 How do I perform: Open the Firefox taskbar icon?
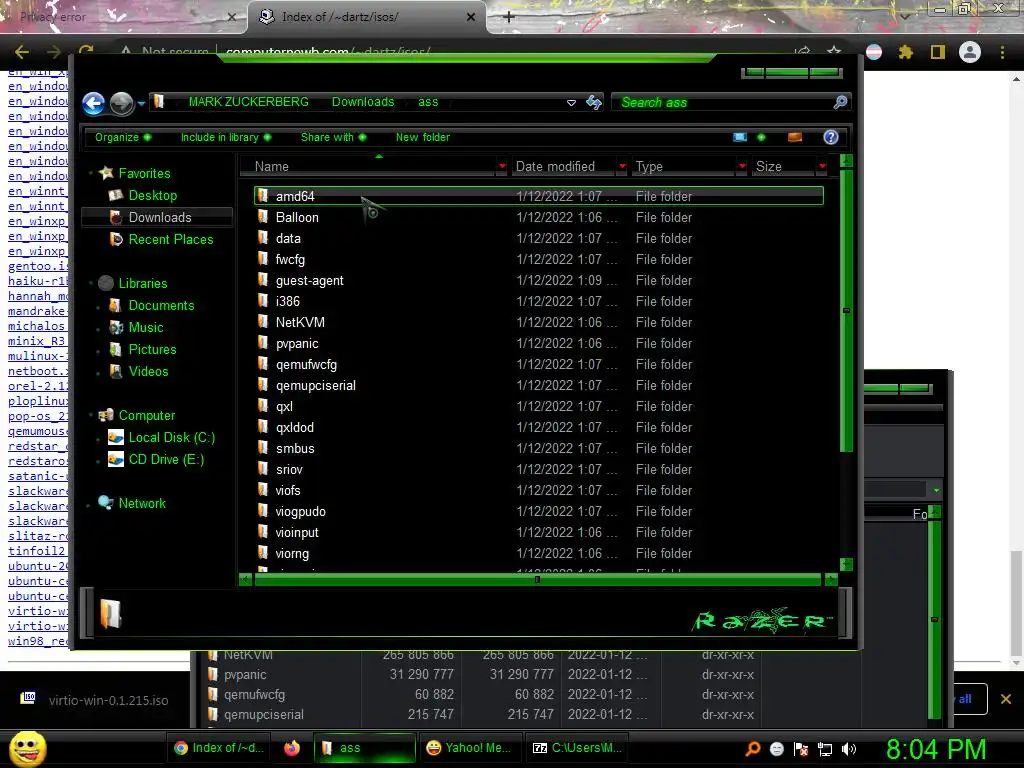coord(292,748)
